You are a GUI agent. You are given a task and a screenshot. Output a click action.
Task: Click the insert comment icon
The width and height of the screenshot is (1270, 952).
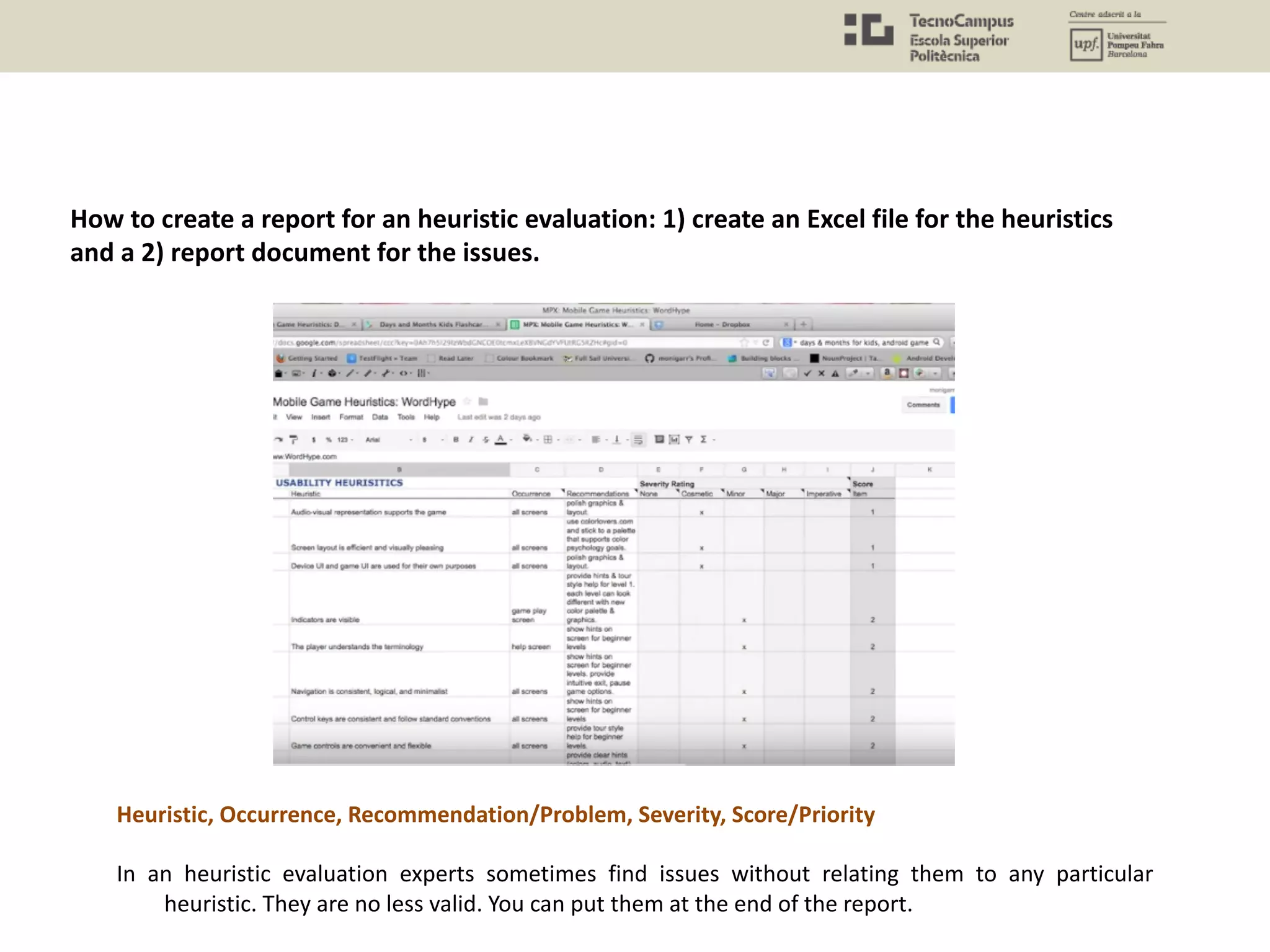659,439
